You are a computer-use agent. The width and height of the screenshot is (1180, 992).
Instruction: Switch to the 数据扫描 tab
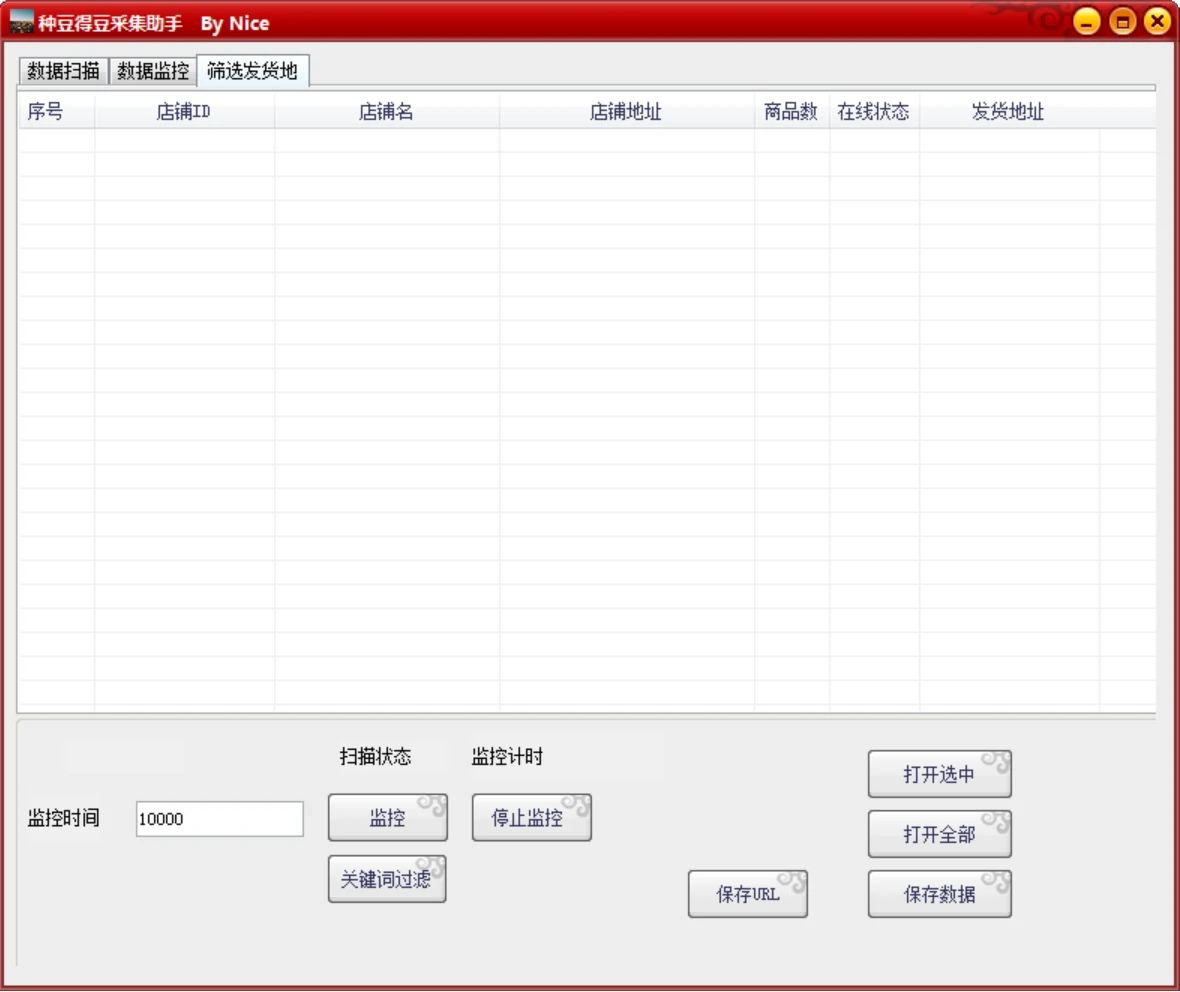tap(63, 71)
